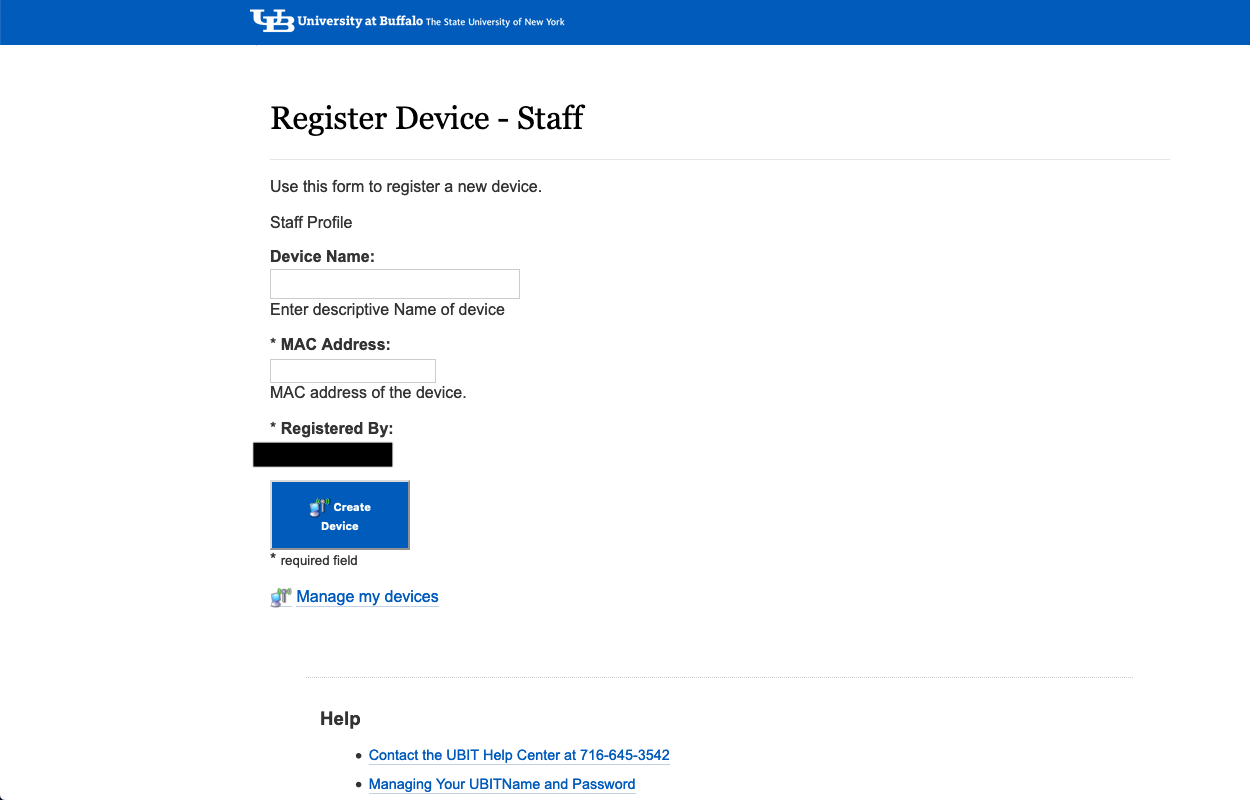Click the device icon on Create Device button
The image size is (1250, 800).
(x=319, y=507)
